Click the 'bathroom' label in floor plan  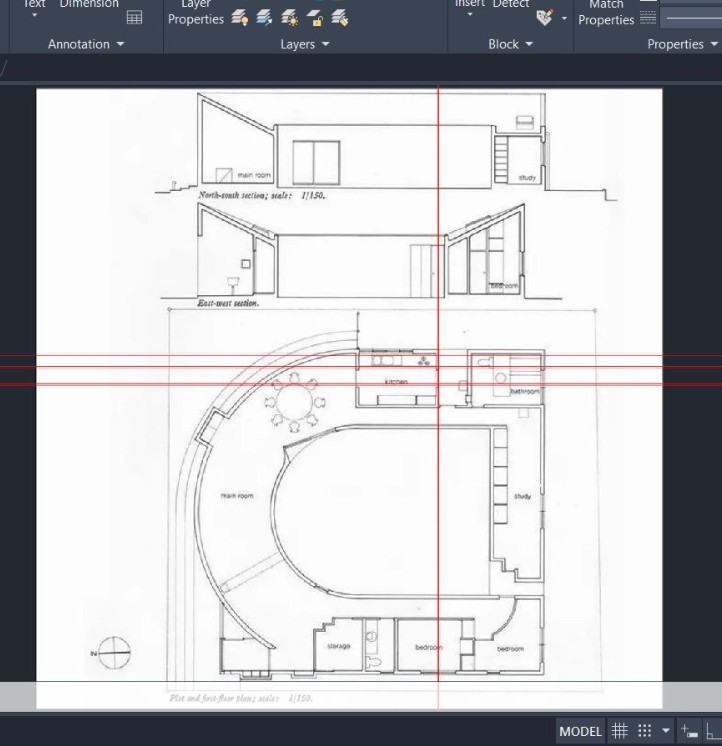tap(525, 391)
